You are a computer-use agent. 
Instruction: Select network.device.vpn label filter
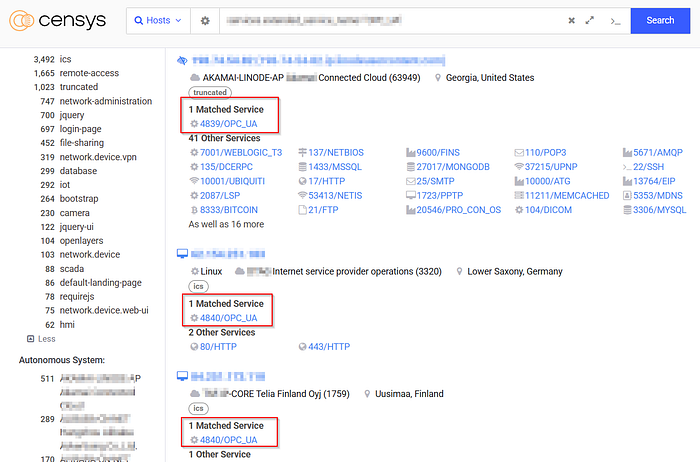click(x=98, y=157)
